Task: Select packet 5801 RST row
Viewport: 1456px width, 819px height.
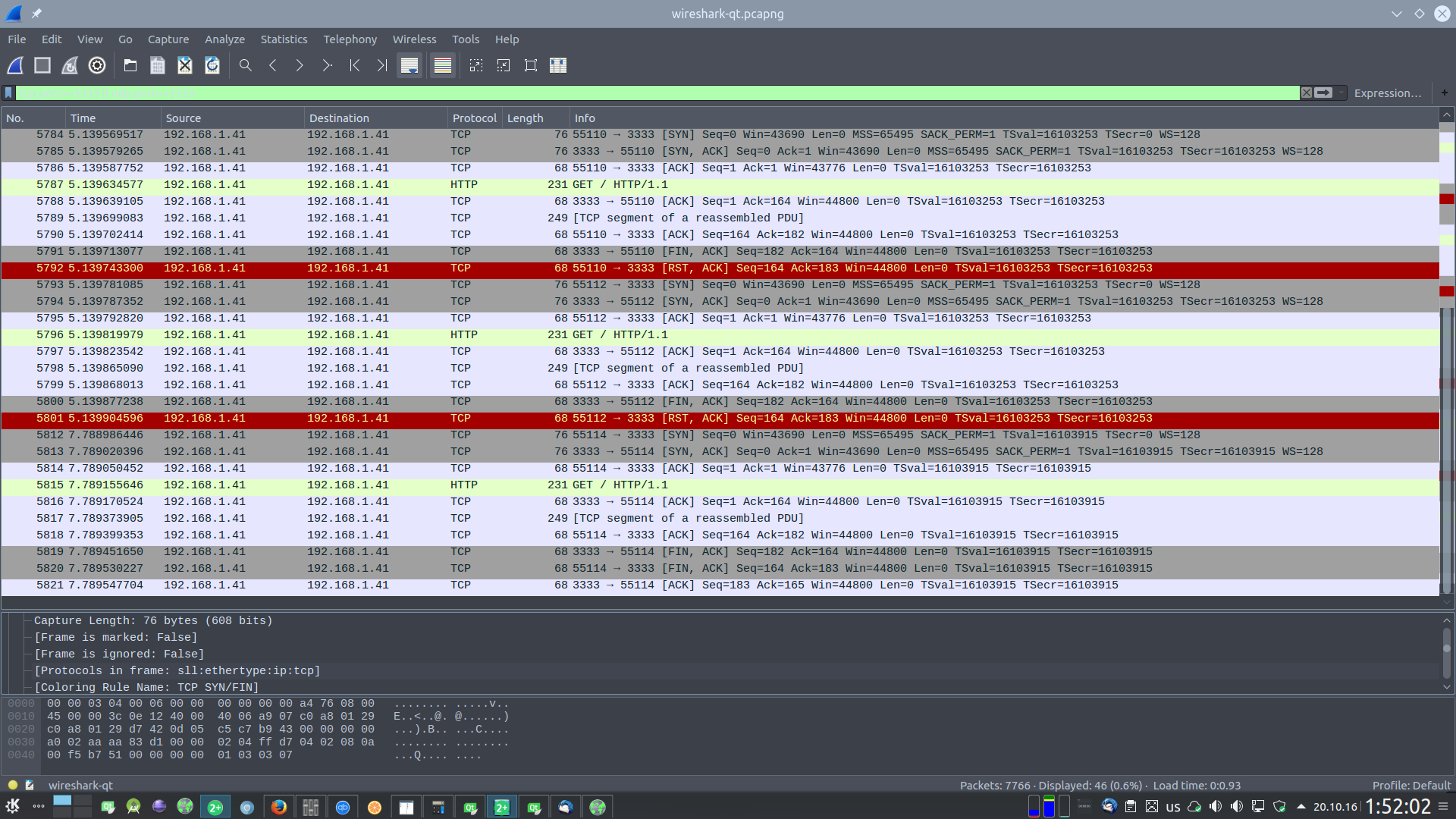Action: (720, 419)
